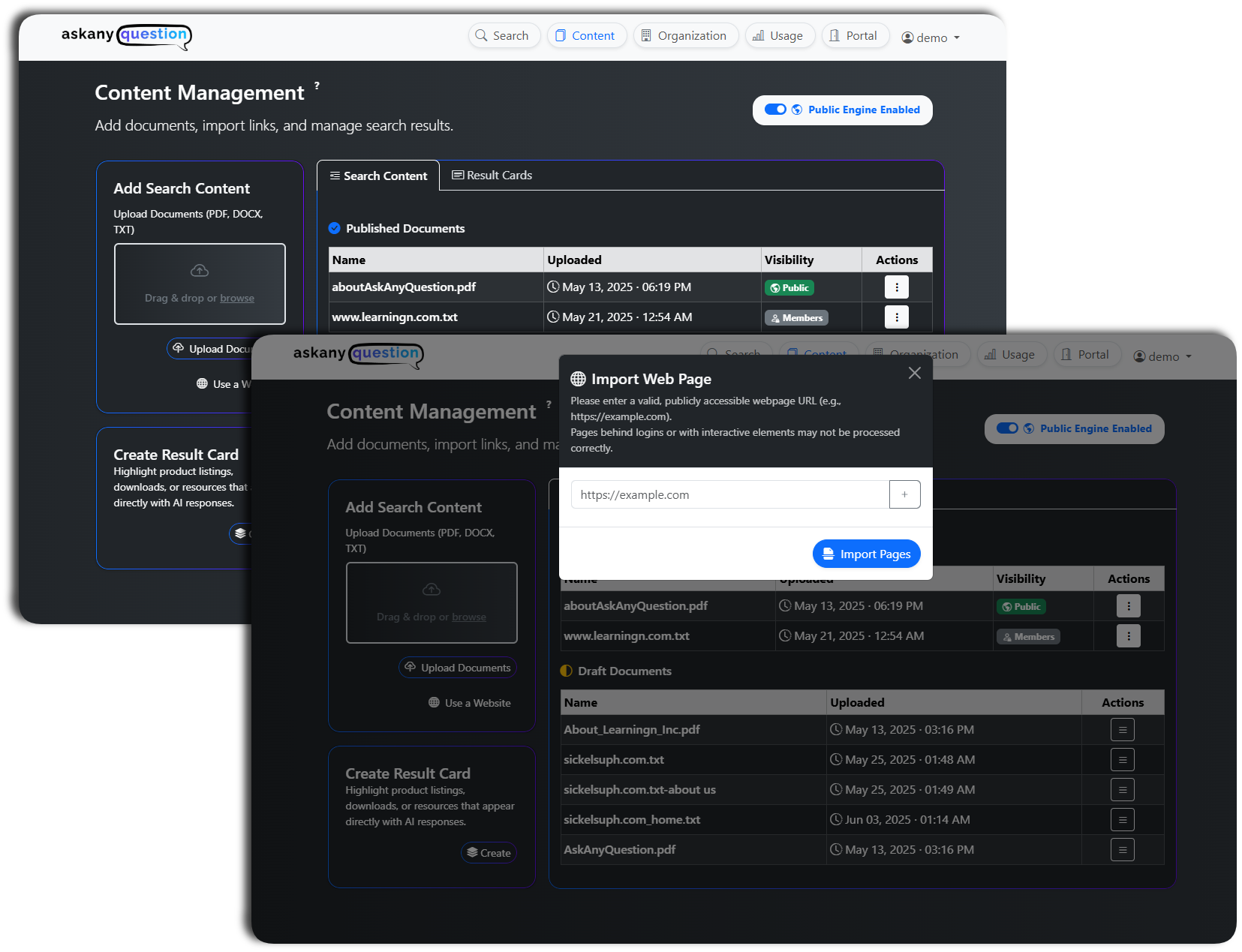Open Usage nav item in back window

tap(780, 35)
